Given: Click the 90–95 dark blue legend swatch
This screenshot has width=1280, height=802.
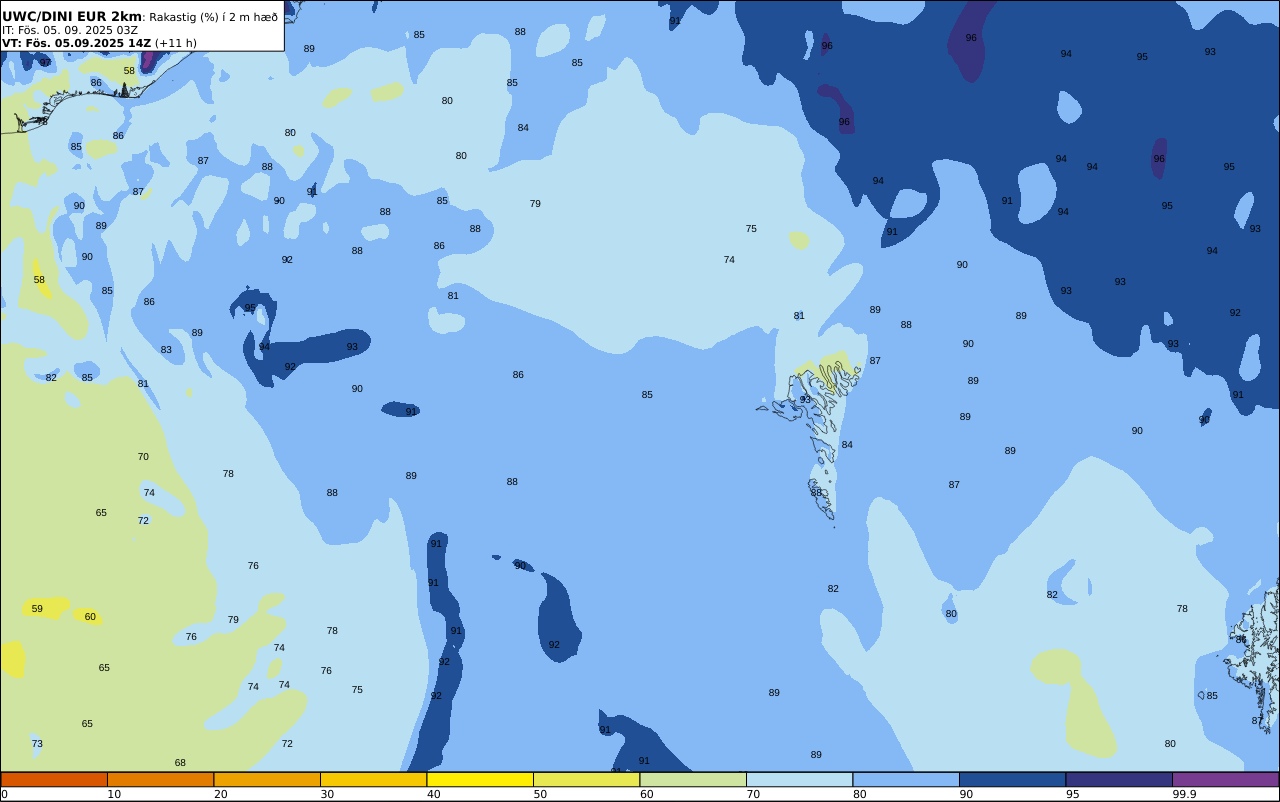Looking at the screenshot, I should (x=1012, y=779).
